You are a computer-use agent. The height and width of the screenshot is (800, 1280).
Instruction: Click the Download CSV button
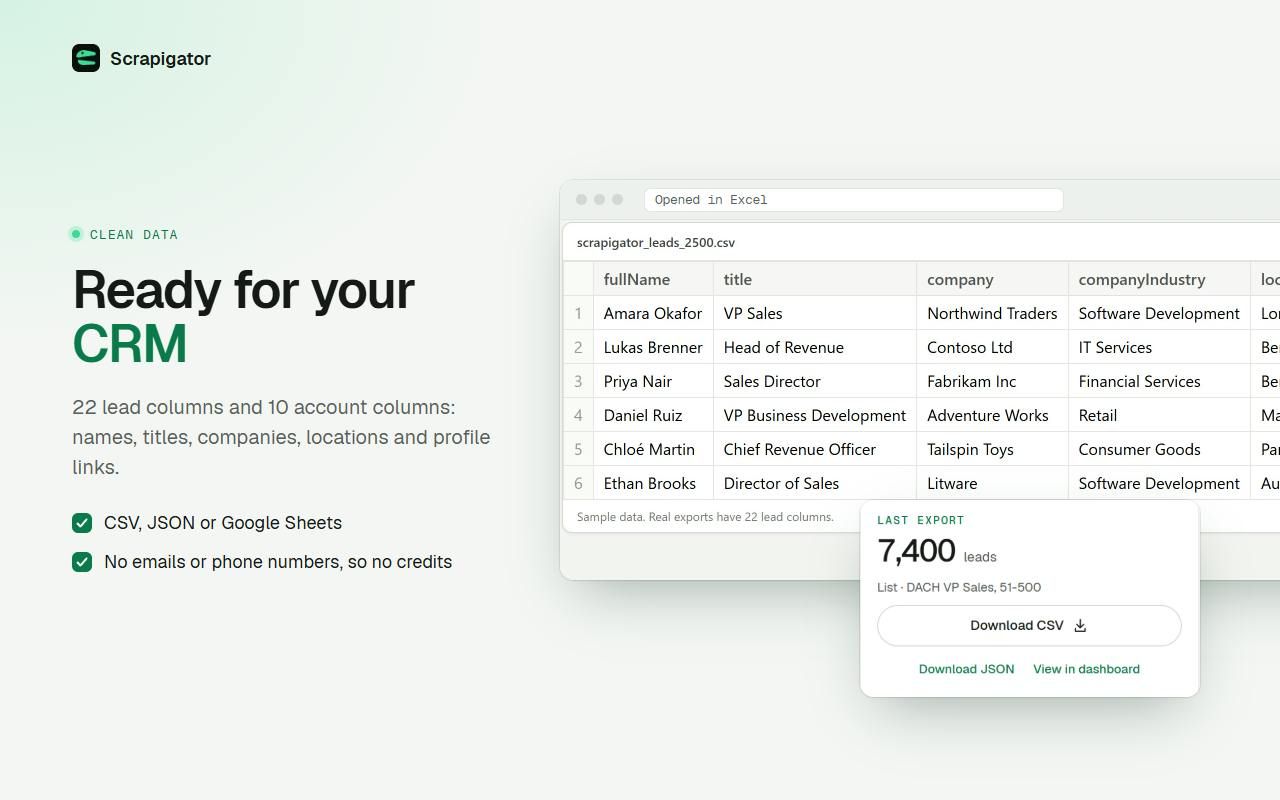coord(1029,626)
